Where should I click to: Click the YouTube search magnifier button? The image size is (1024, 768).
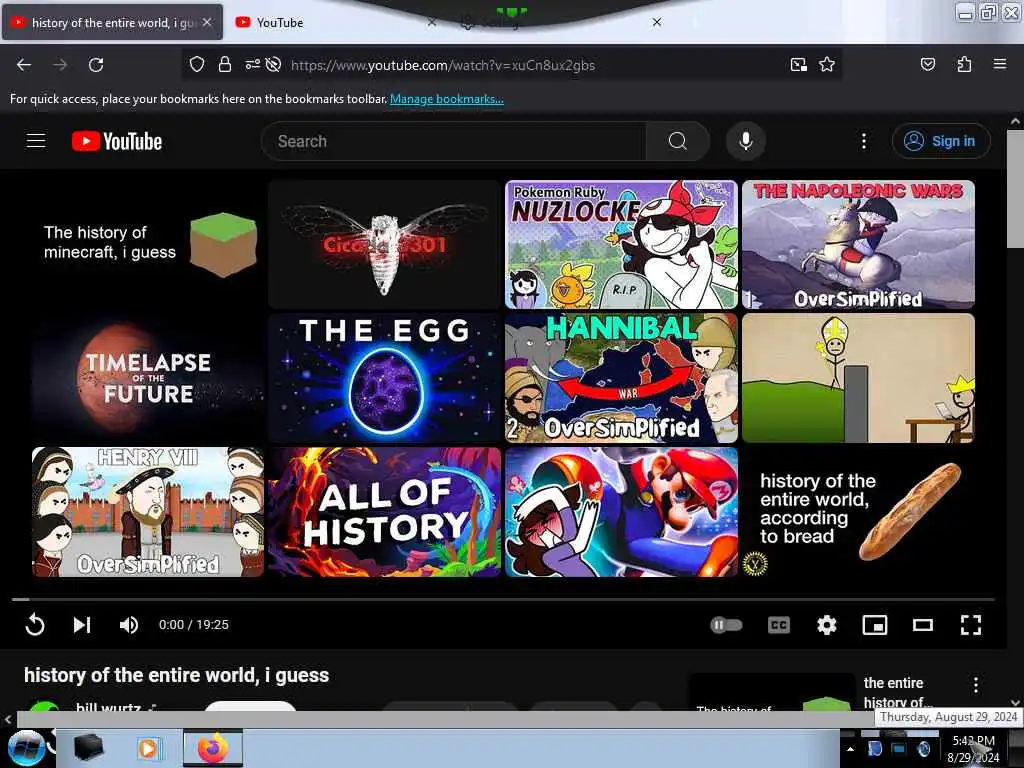pyautogui.click(x=677, y=141)
